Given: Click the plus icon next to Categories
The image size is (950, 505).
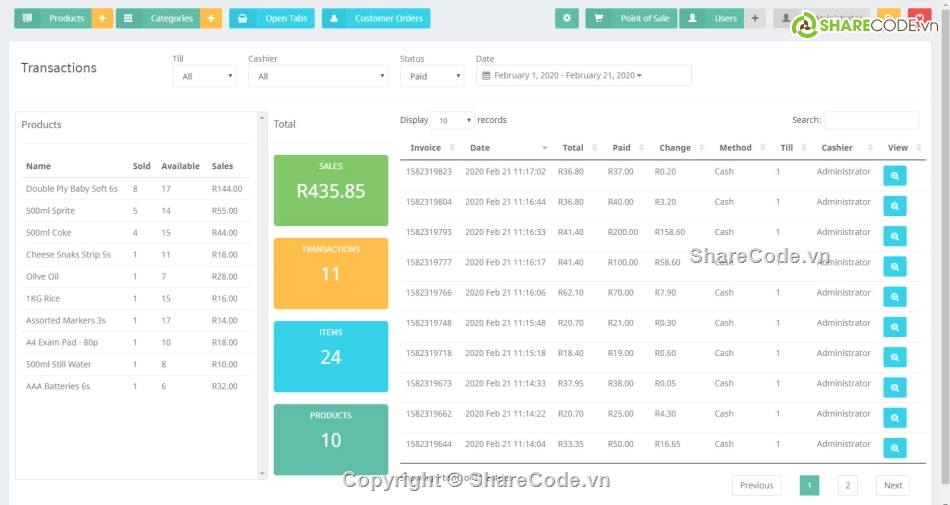Looking at the screenshot, I should [x=211, y=18].
